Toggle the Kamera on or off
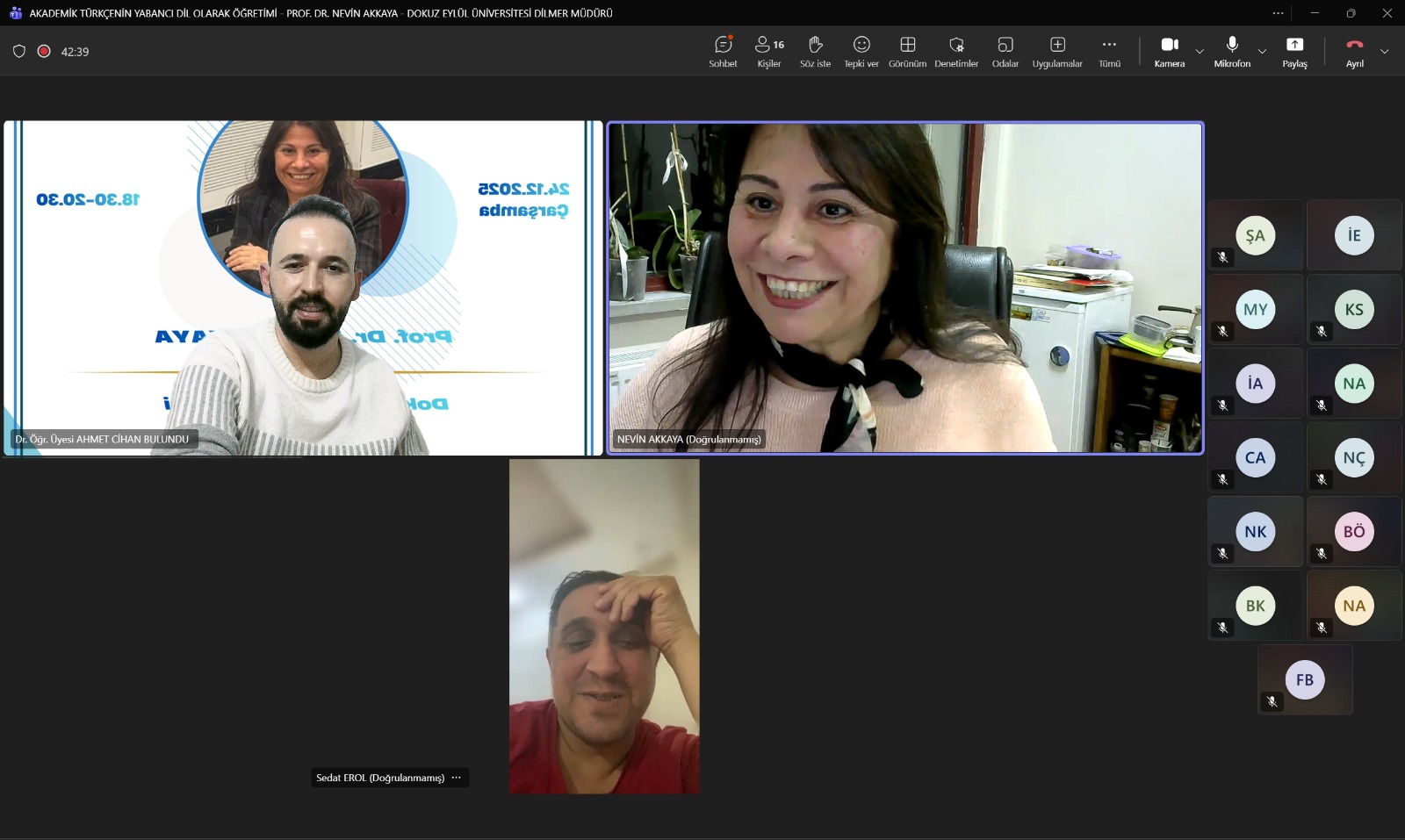1405x840 pixels. (x=1170, y=52)
